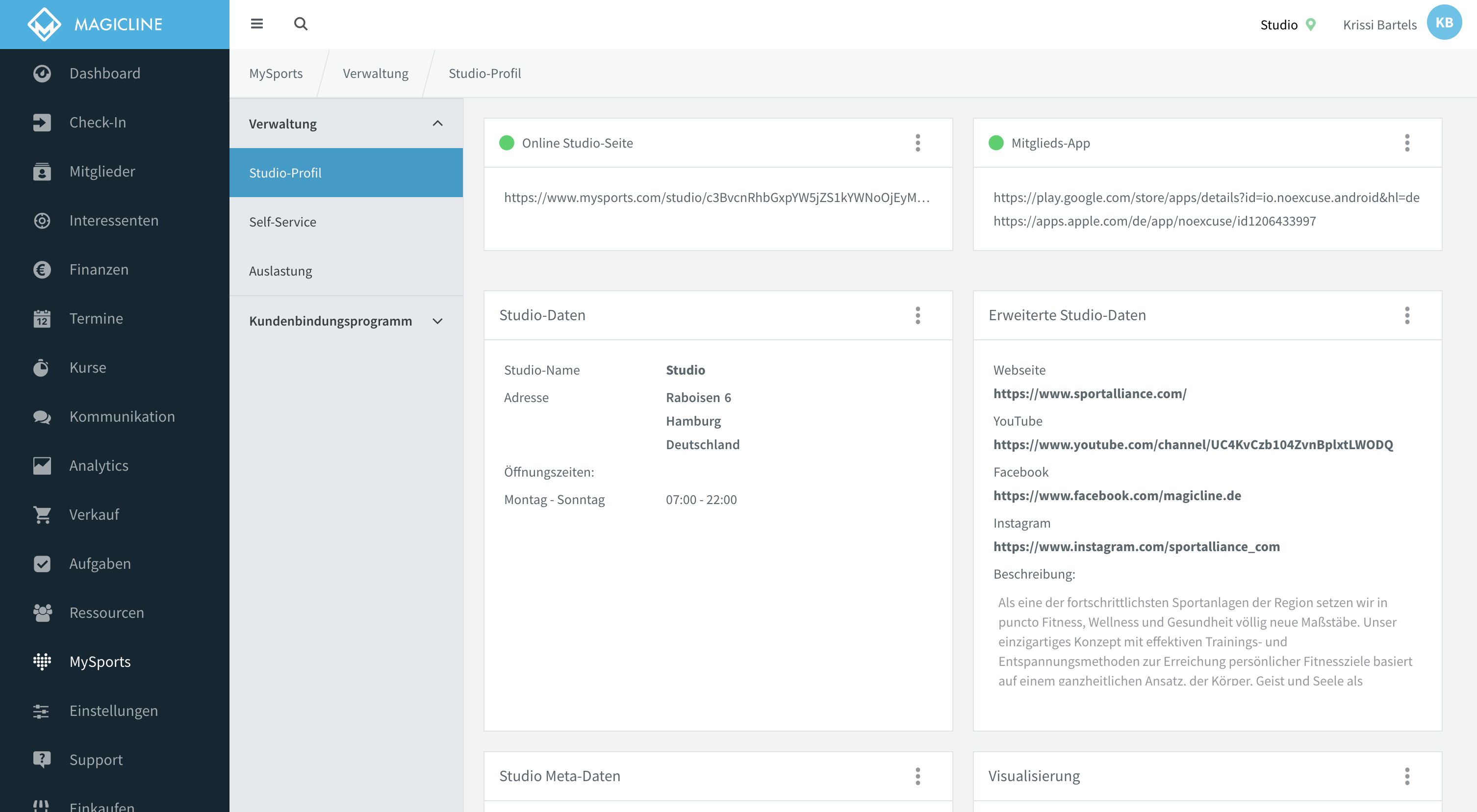Go to Dashboard in sidebar
This screenshot has height=812, width=1477.
(115, 74)
